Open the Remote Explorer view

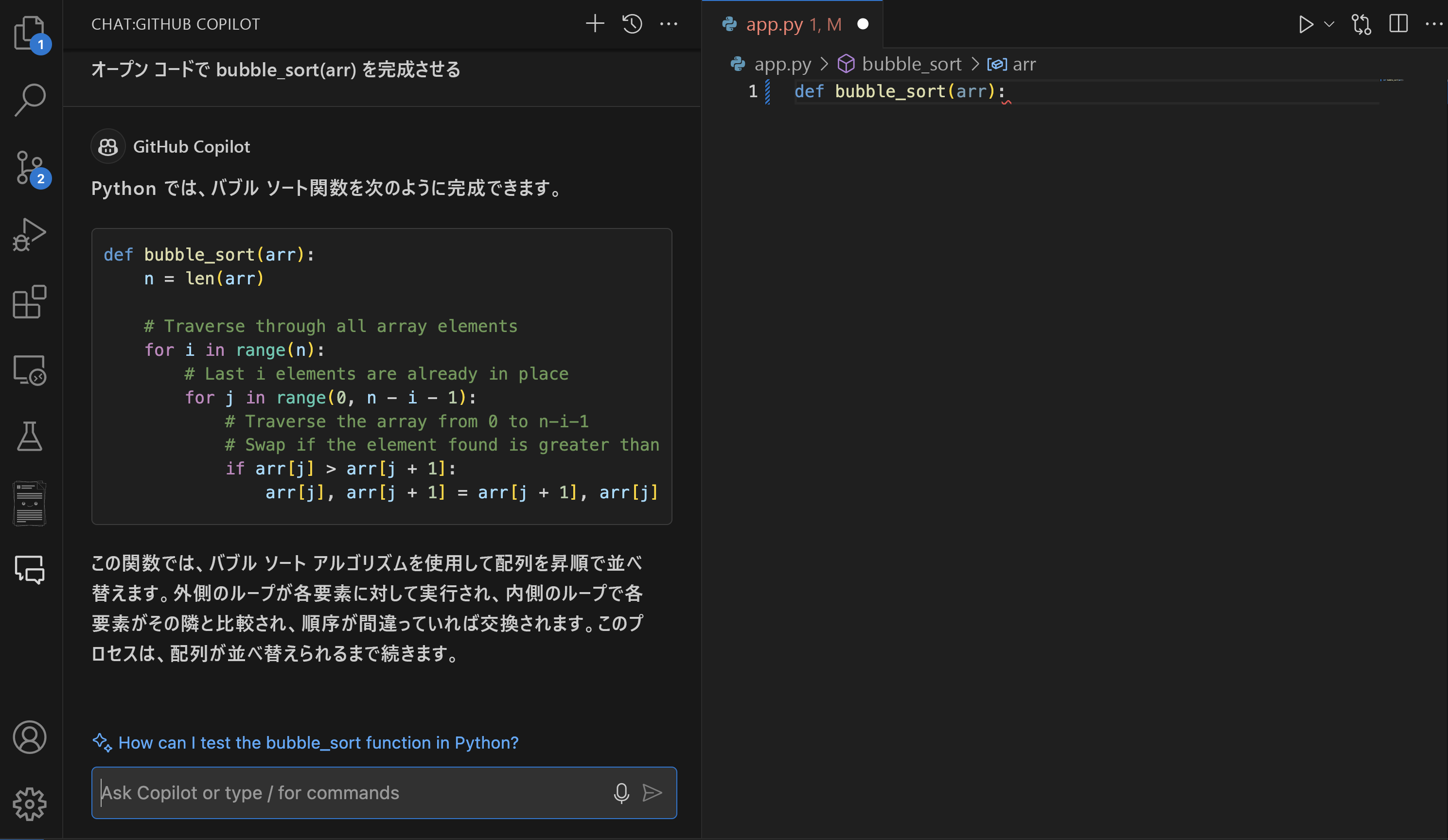pos(29,369)
